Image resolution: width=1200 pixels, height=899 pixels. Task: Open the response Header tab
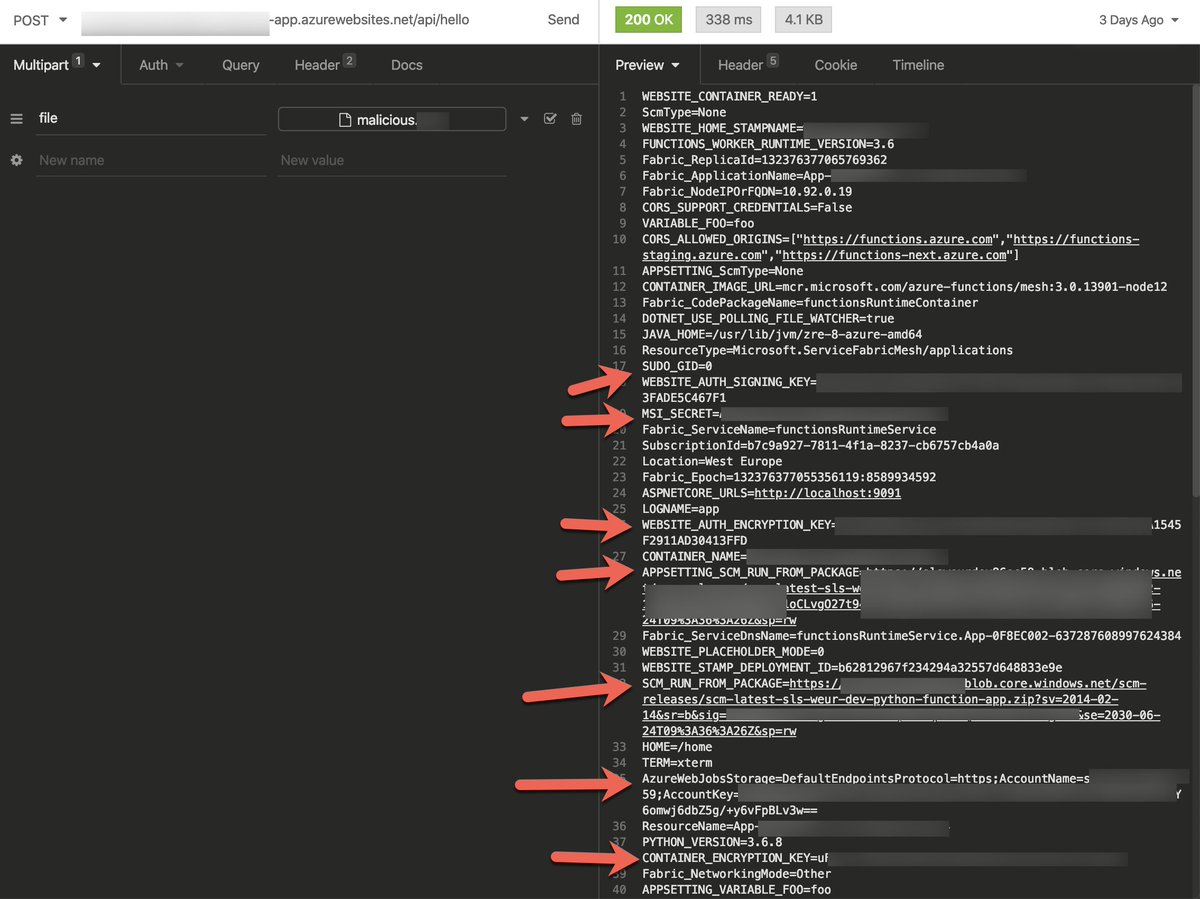(748, 64)
